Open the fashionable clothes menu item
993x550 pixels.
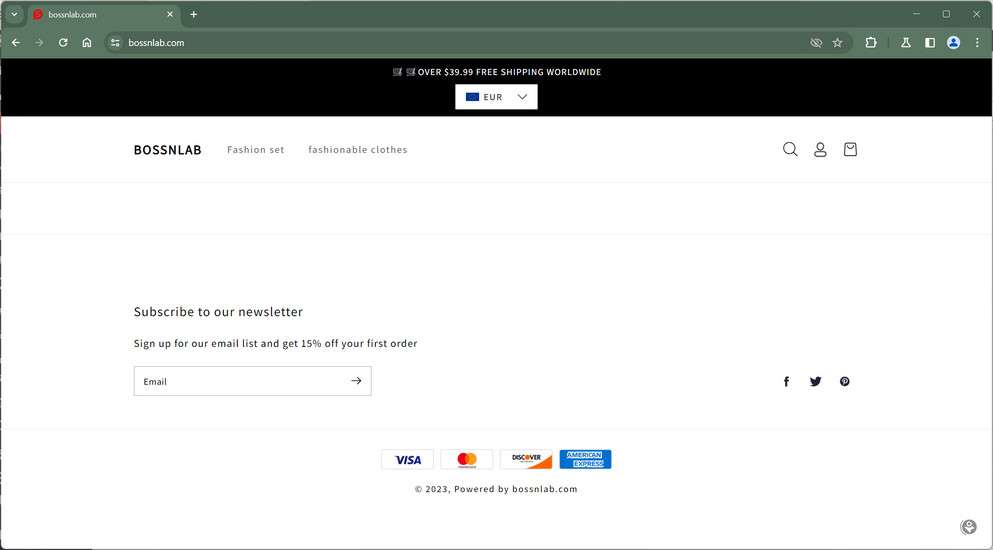358,150
